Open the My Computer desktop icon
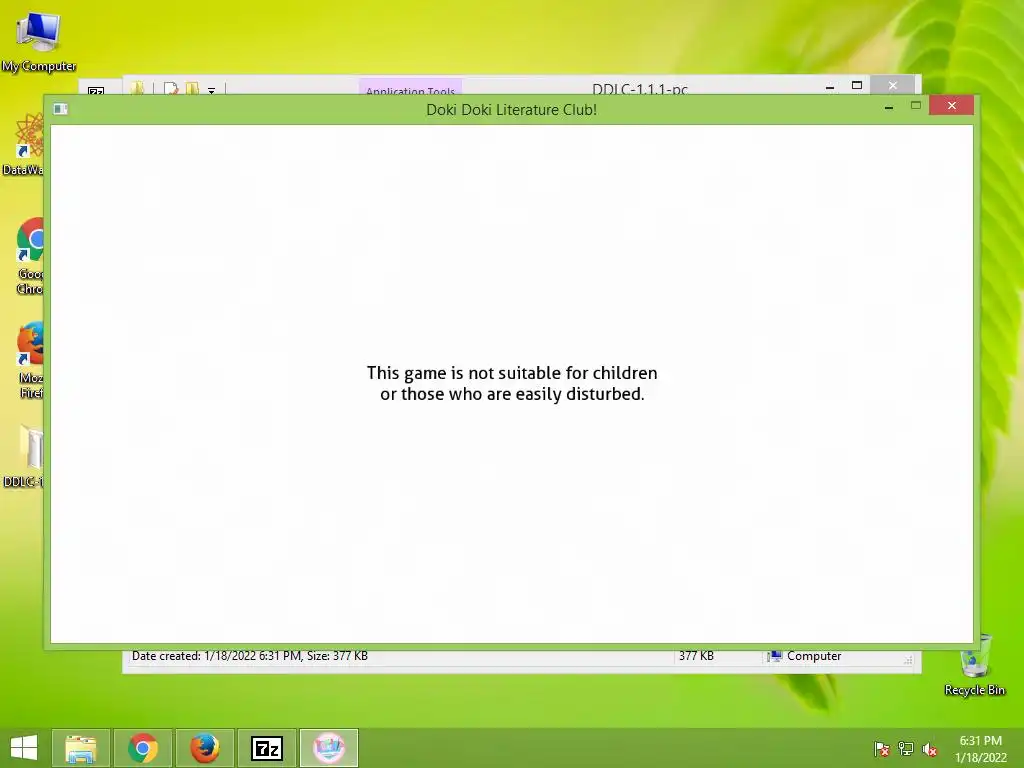Image resolution: width=1024 pixels, height=768 pixels. tap(39, 40)
